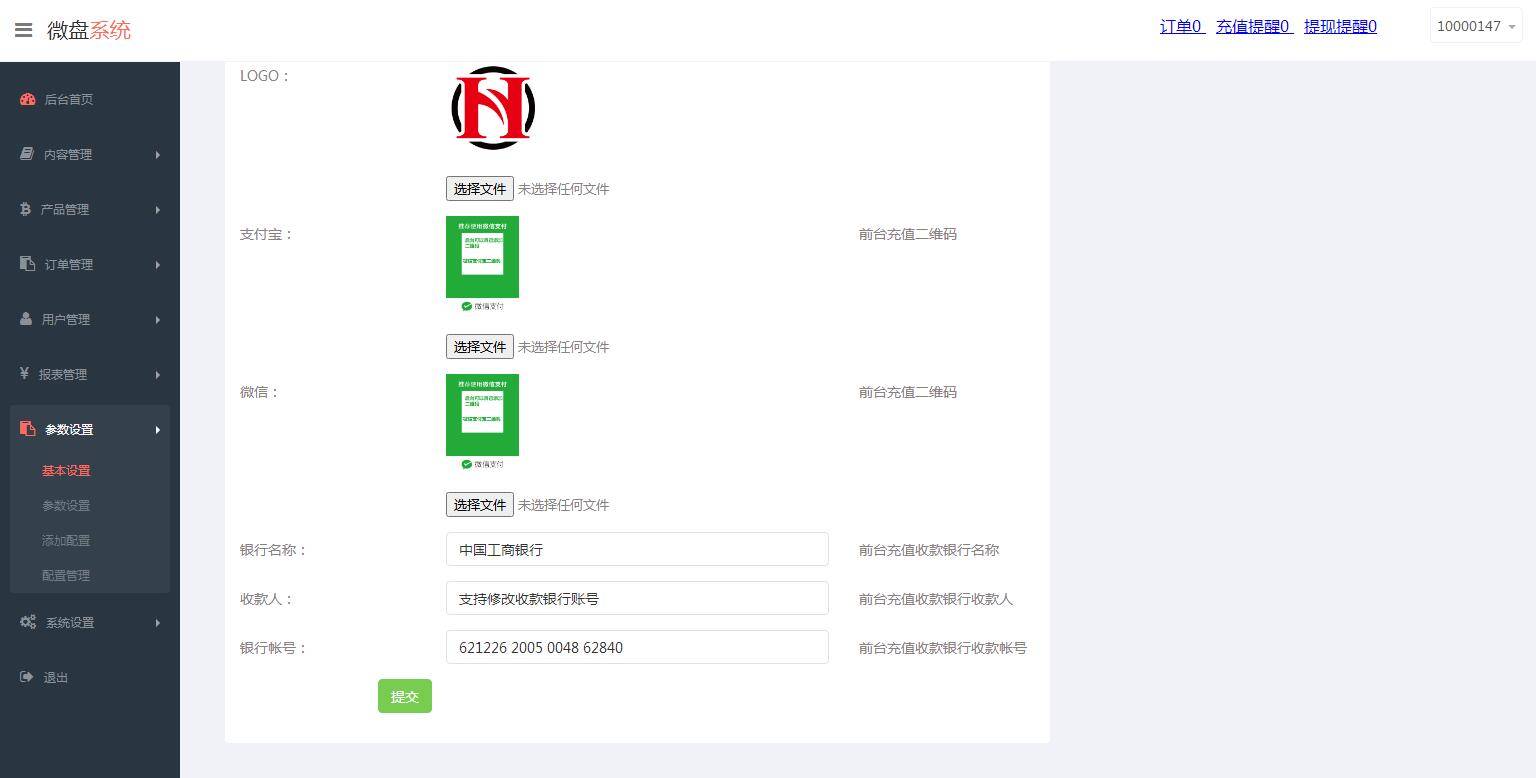The image size is (1536, 778).
Task: Select the 添加配置 submenu item
Action: 65,540
